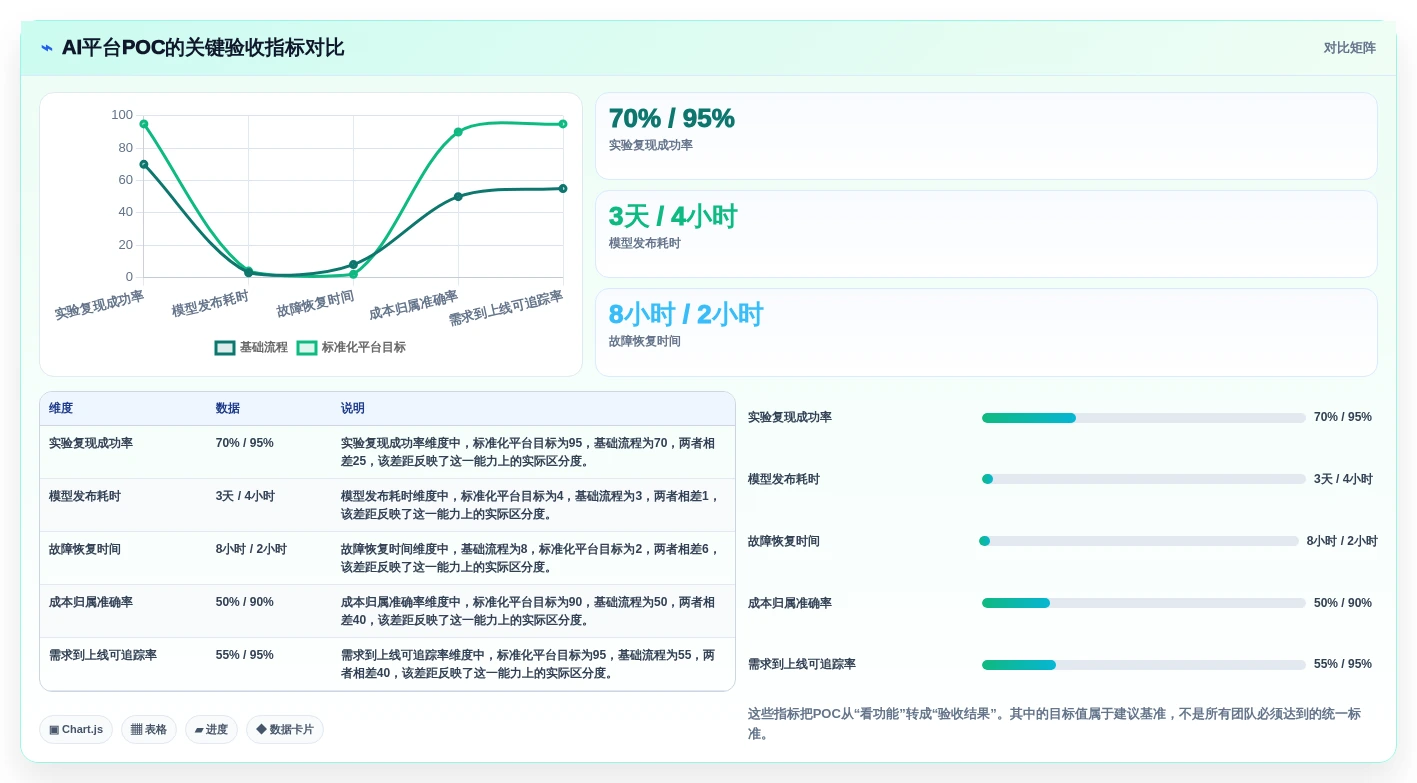Viewport: 1417px width, 783px height.
Task: Click the Chart.js tag
Action: coord(76,729)
